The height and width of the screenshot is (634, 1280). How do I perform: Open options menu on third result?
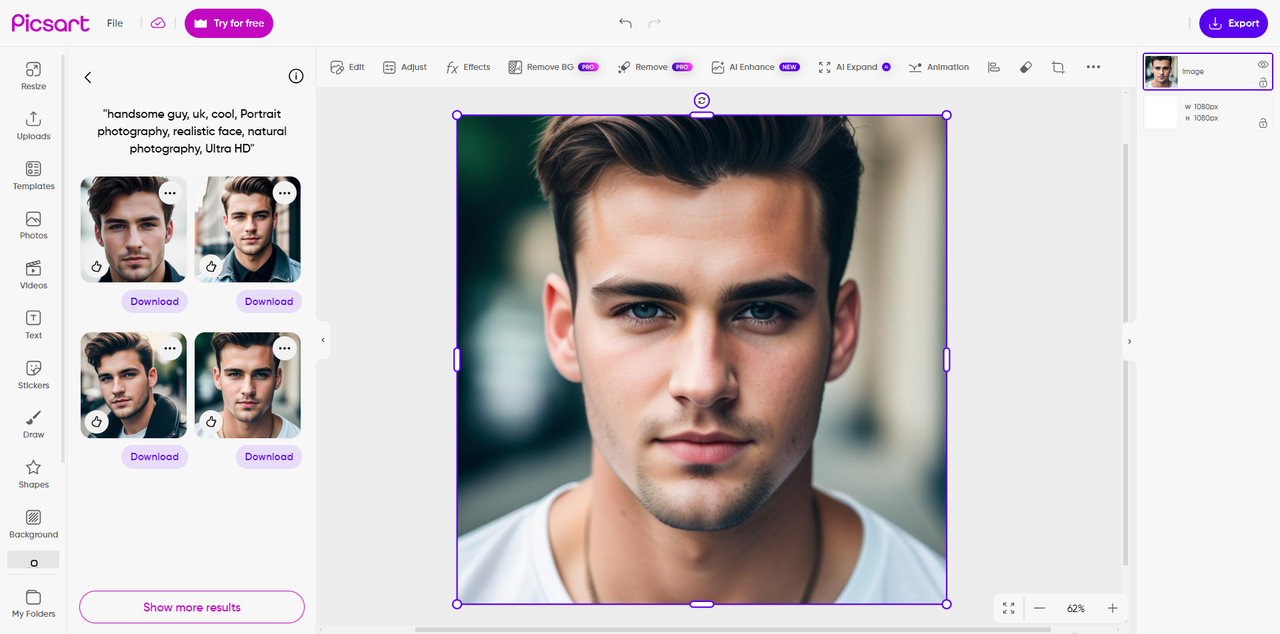point(170,348)
